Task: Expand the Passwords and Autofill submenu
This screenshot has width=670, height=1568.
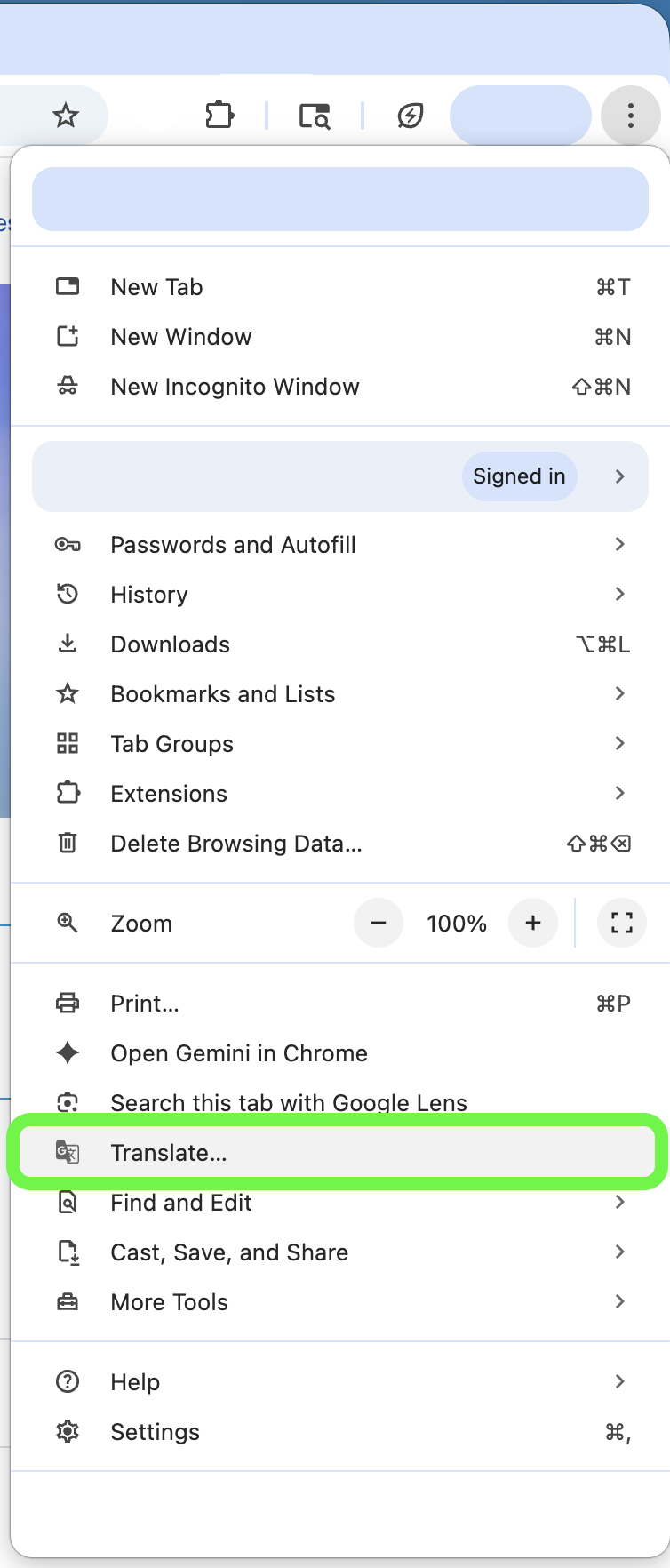Action: [x=620, y=545]
